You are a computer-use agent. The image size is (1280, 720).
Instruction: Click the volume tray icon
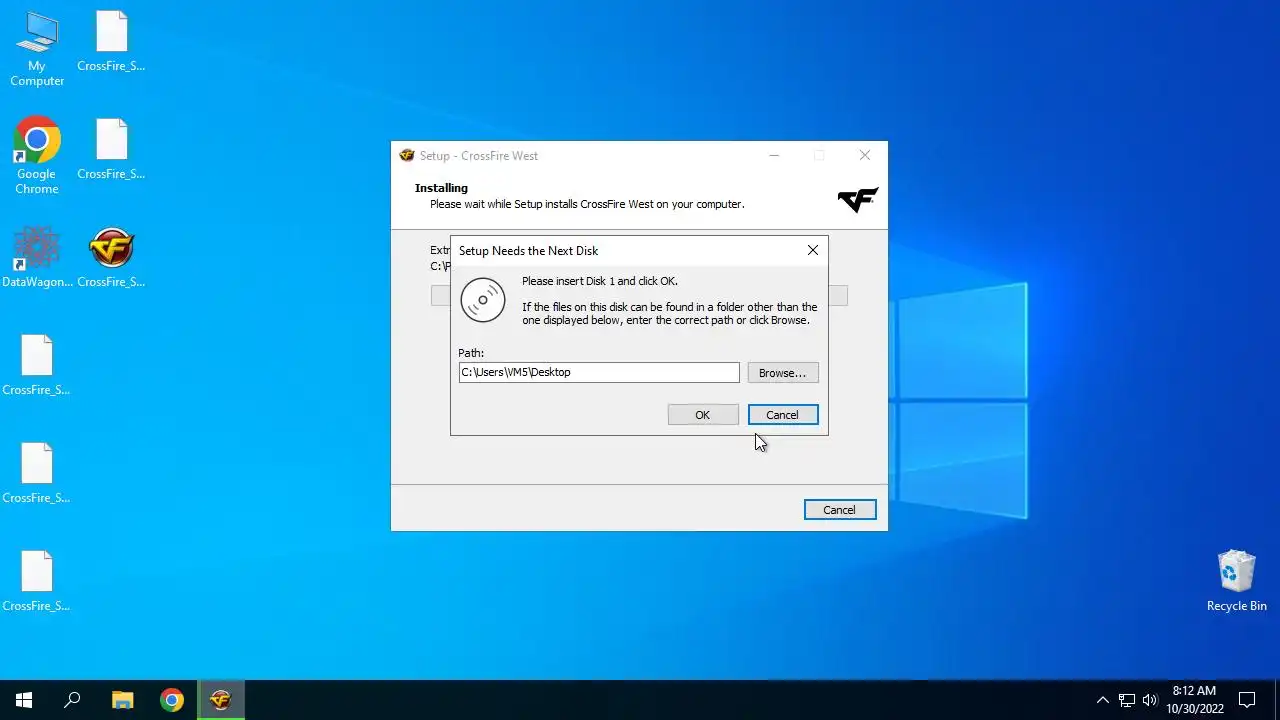(1150, 700)
